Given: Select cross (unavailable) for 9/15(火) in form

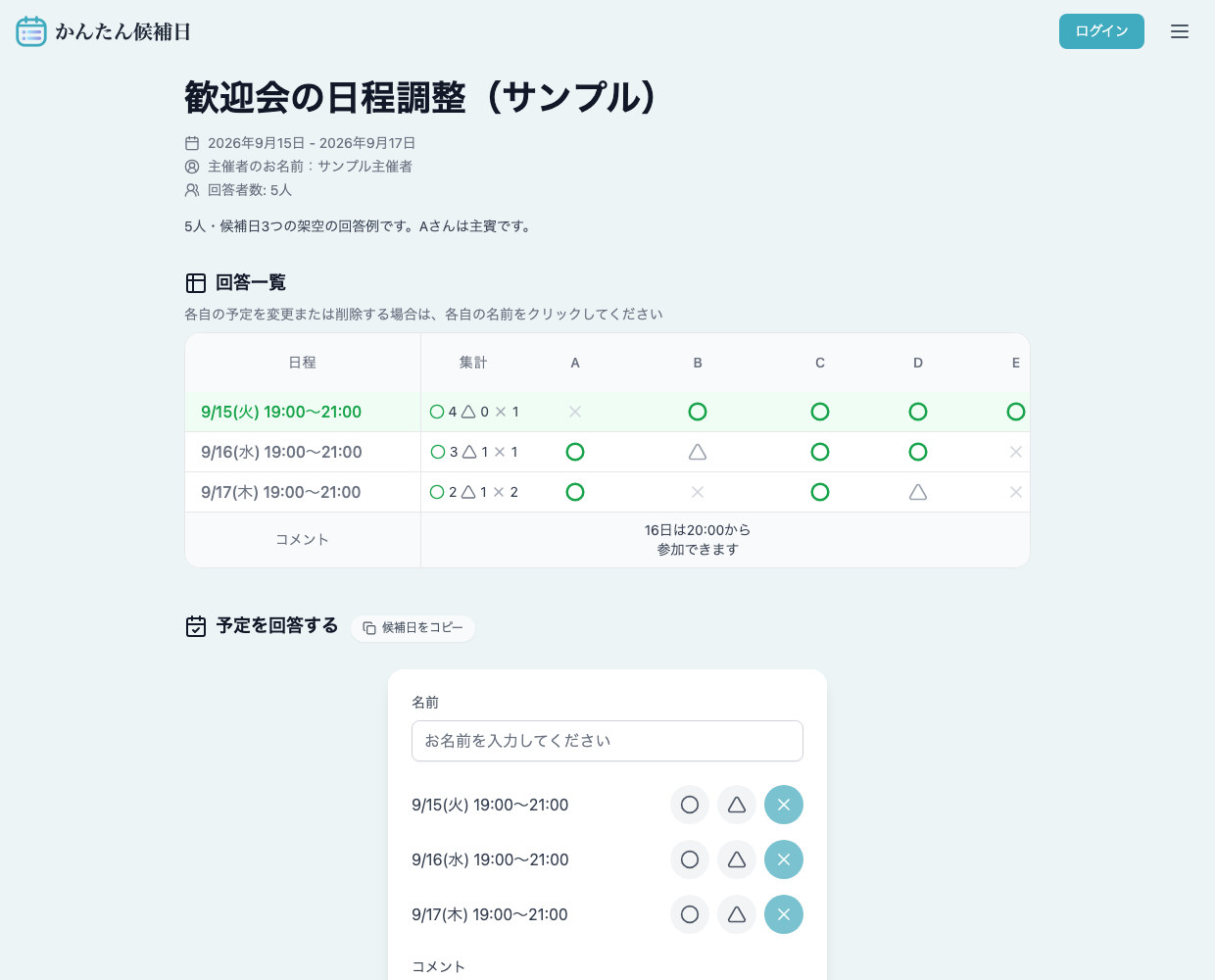Looking at the screenshot, I should [x=784, y=805].
